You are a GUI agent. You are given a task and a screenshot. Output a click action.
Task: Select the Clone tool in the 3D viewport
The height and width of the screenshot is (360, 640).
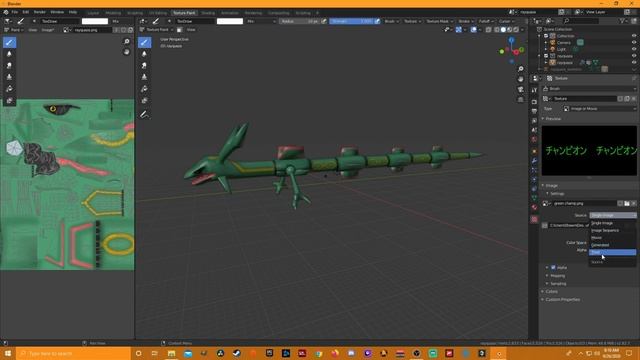click(144, 77)
